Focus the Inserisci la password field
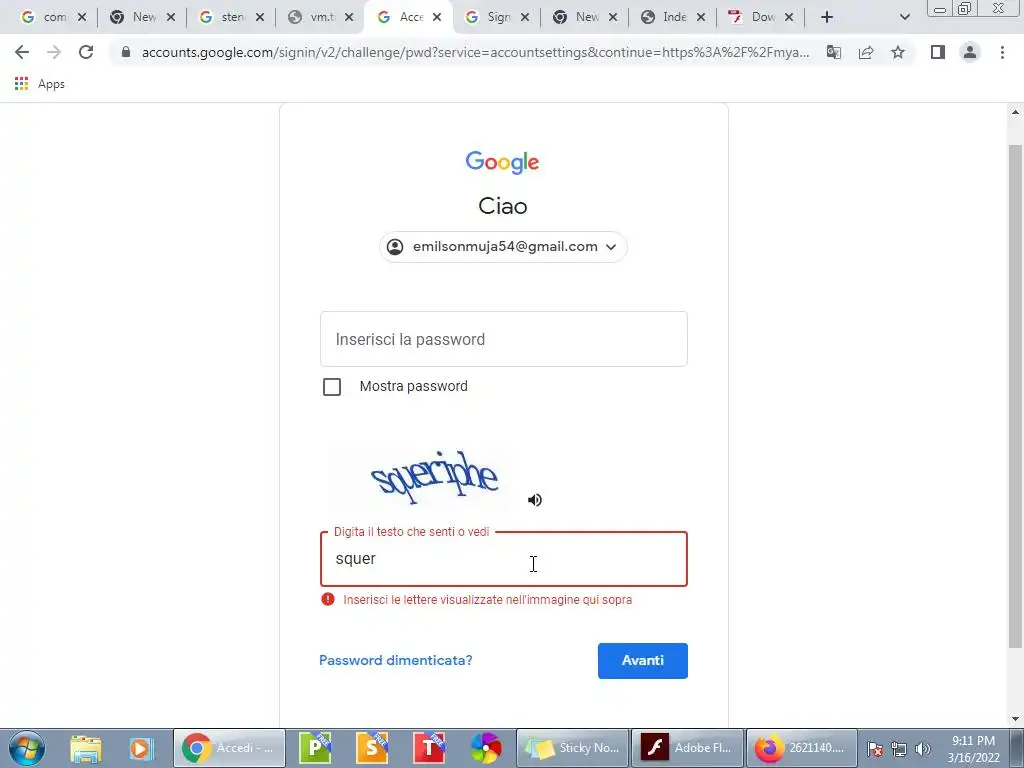The height and width of the screenshot is (768, 1024). tap(504, 339)
